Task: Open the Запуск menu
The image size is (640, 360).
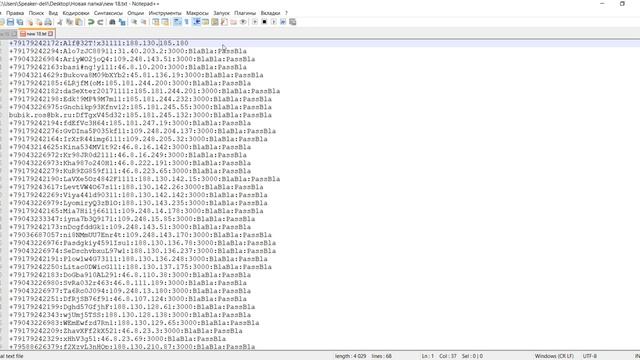Action: pyautogui.click(x=222, y=13)
